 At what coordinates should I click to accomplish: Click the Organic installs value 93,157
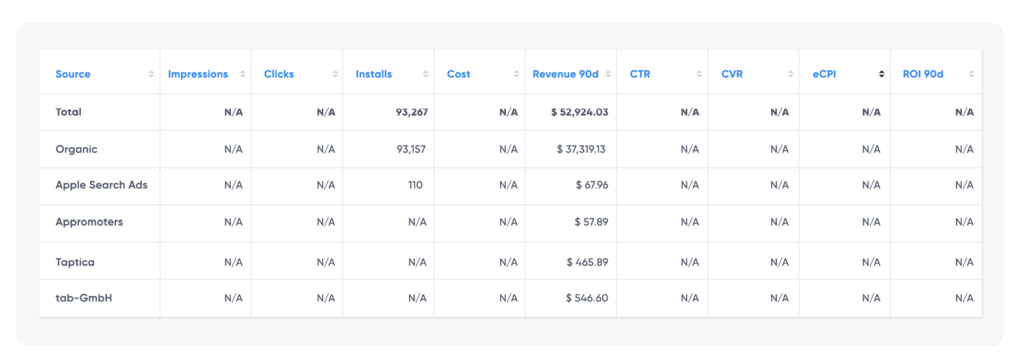[x=411, y=149]
